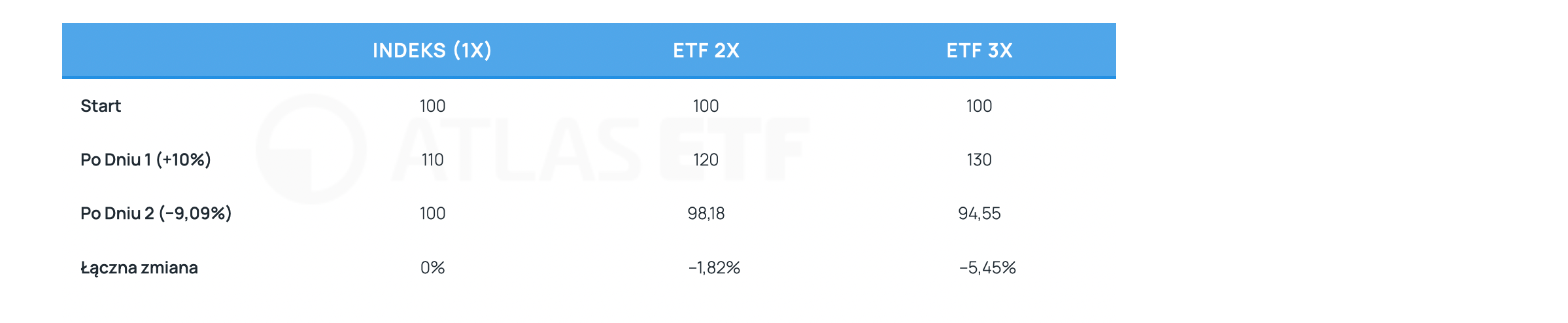
Task: Select the 120 value in the ETF 2X column
Action: 706,160
